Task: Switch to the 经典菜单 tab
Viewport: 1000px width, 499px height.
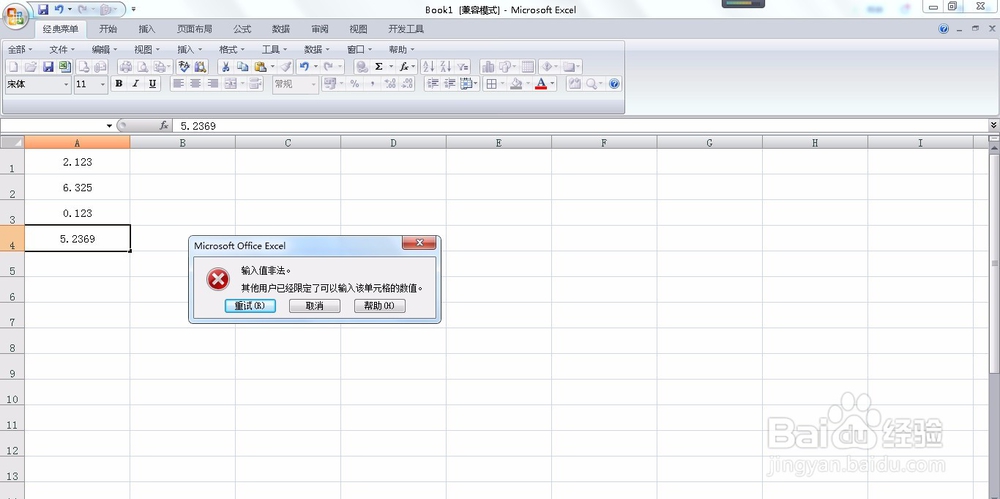Action: pos(61,29)
